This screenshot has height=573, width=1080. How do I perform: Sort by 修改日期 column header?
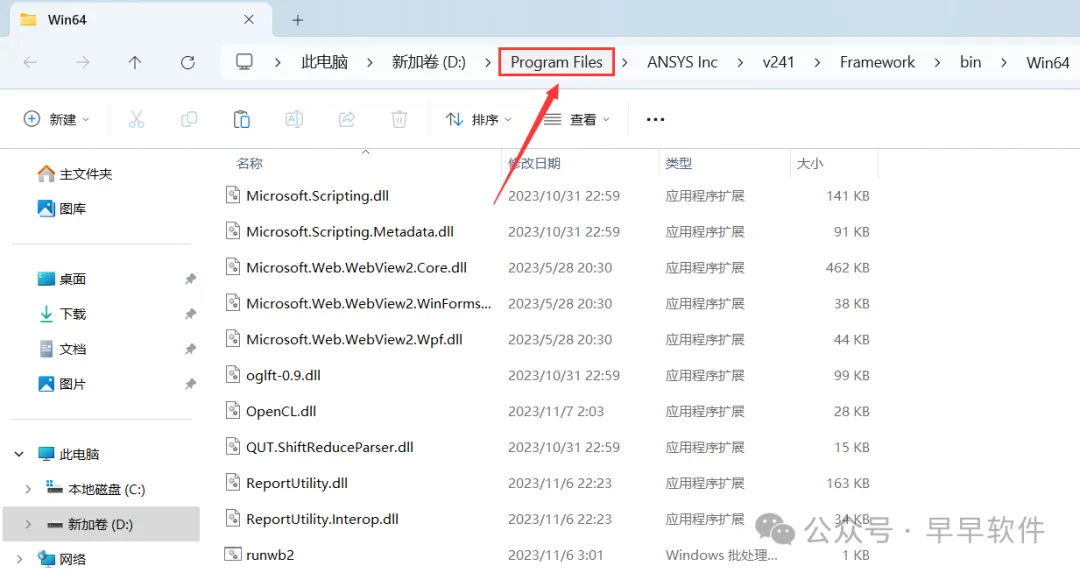pos(534,163)
